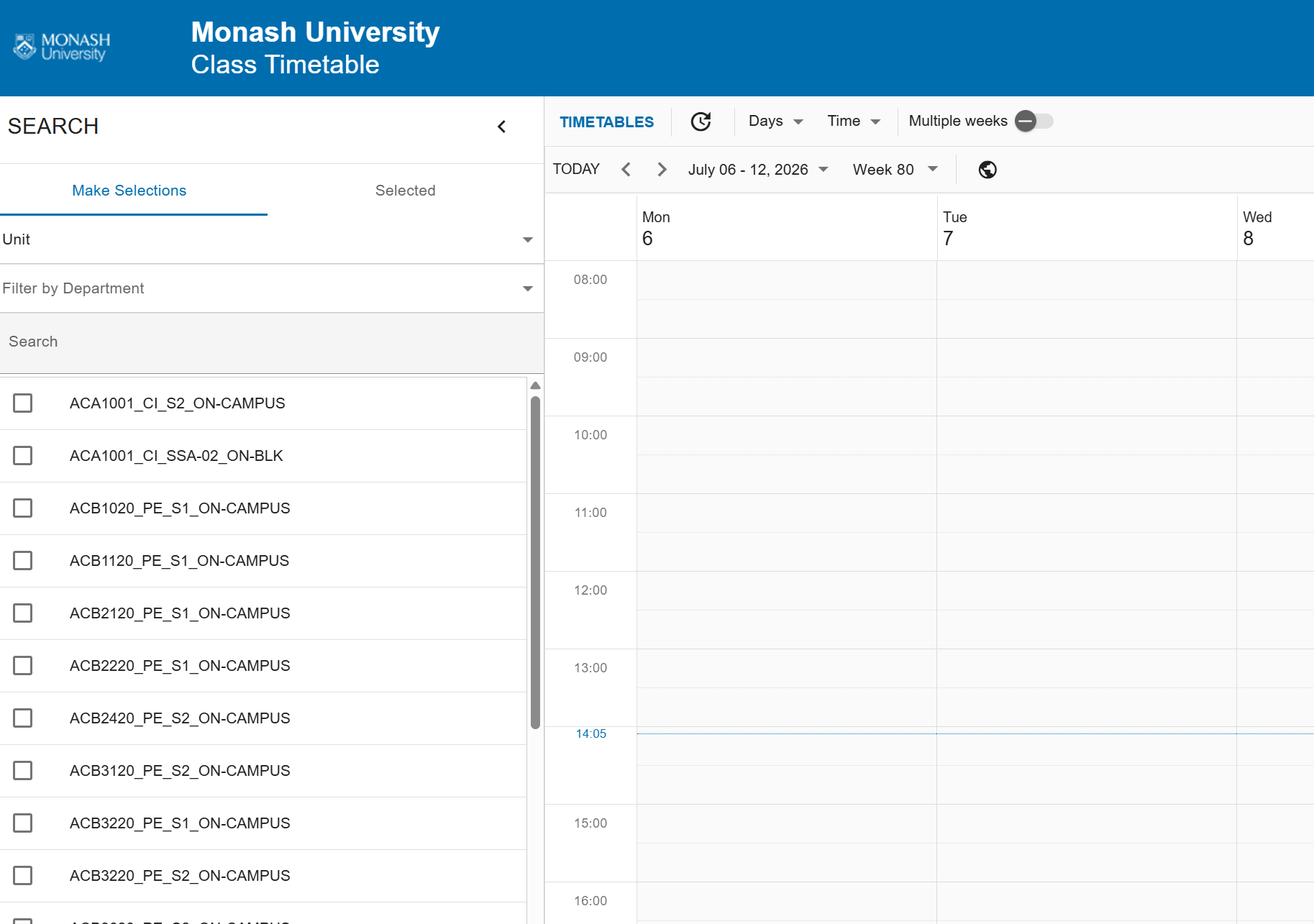Toggle the Multiple weeks switch

coord(1034,122)
